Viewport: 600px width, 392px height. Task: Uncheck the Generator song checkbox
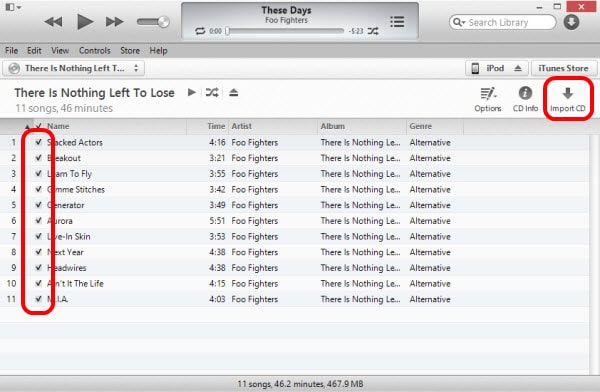(x=38, y=205)
